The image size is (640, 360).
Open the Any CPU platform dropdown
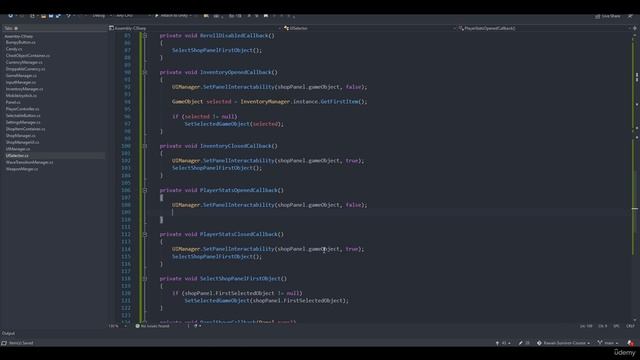pyautogui.click(x=133, y=16)
